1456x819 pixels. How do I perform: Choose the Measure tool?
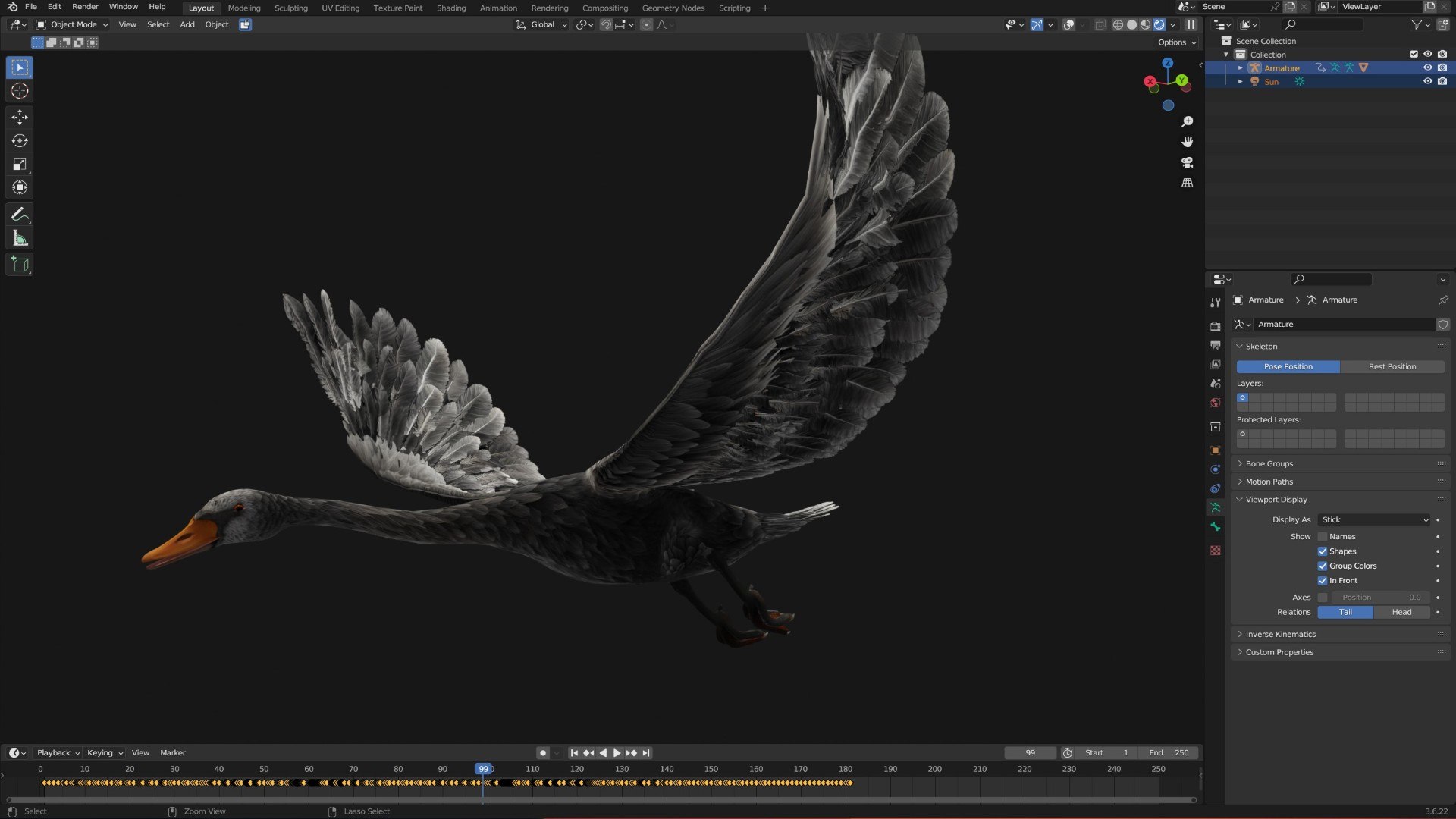pos(20,238)
